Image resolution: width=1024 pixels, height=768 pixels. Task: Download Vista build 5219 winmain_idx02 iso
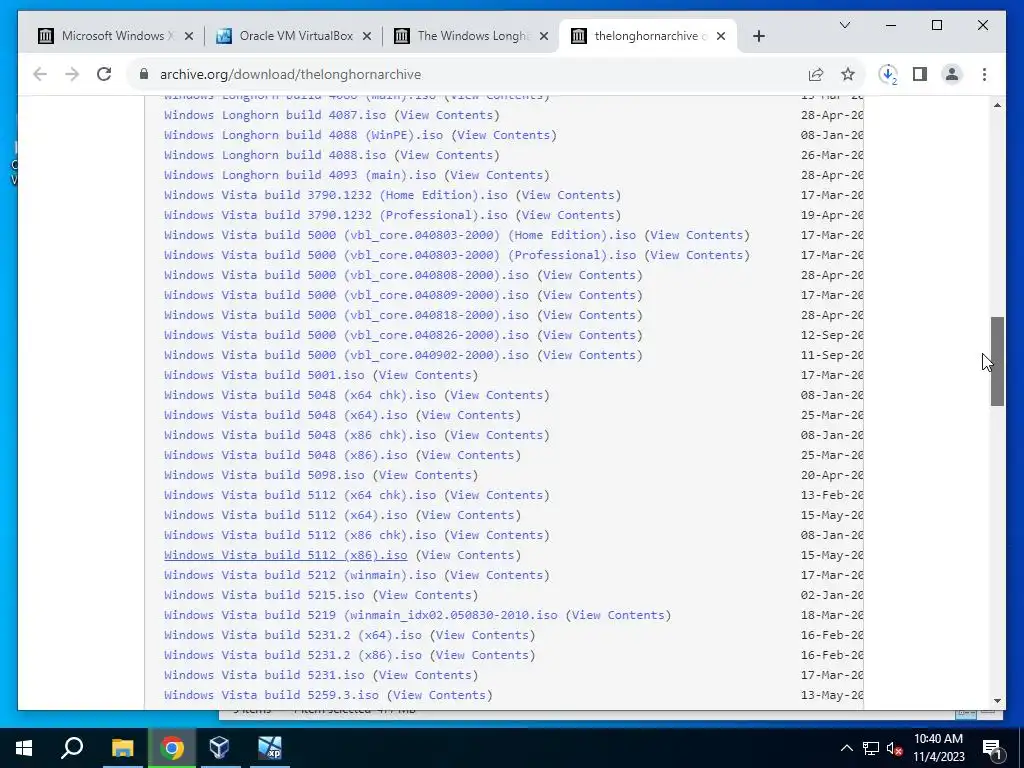[360, 615]
